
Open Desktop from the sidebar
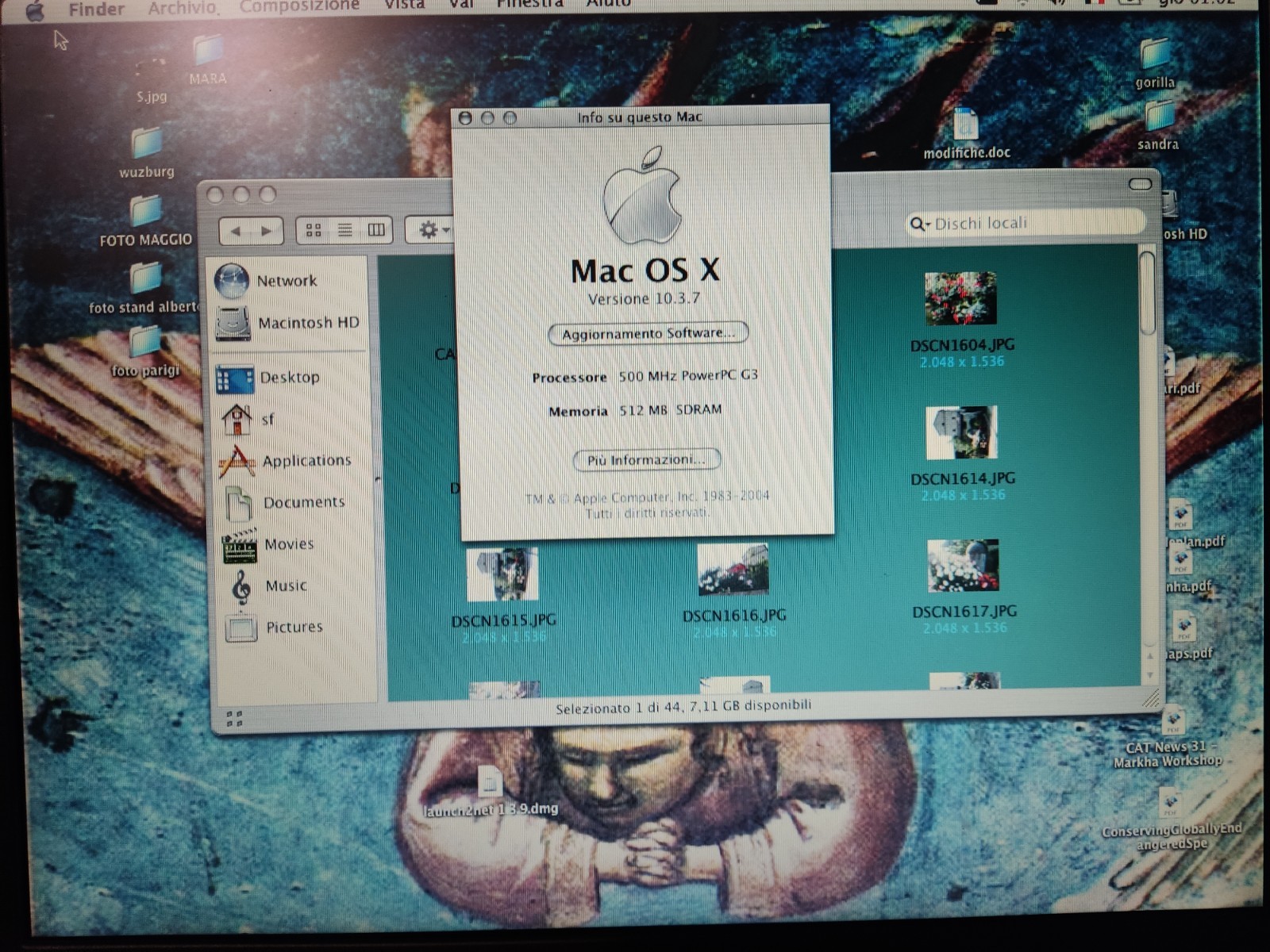(x=267, y=378)
